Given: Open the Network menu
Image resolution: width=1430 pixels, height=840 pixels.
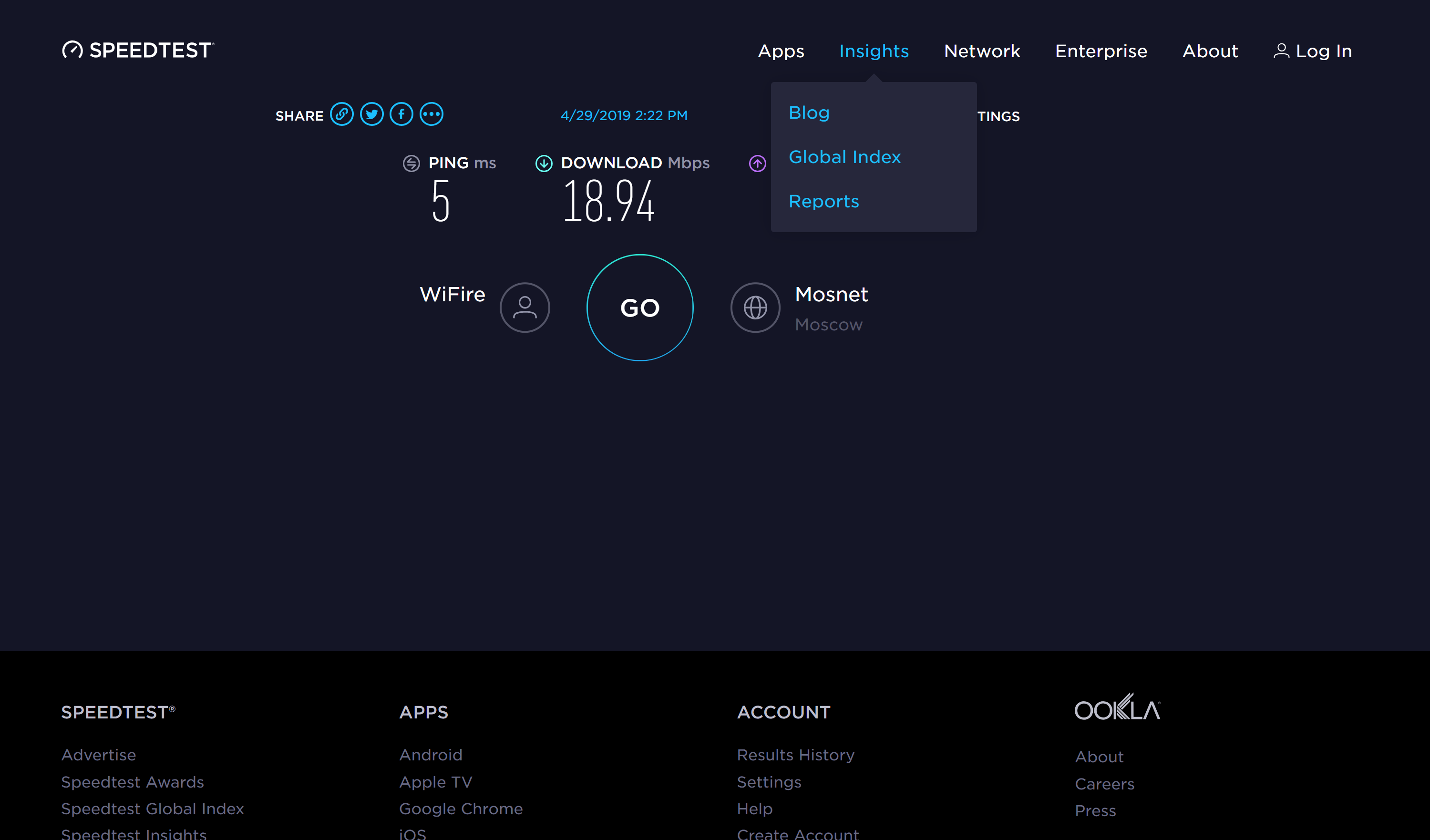Looking at the screenshot, I should coord(982,51).
